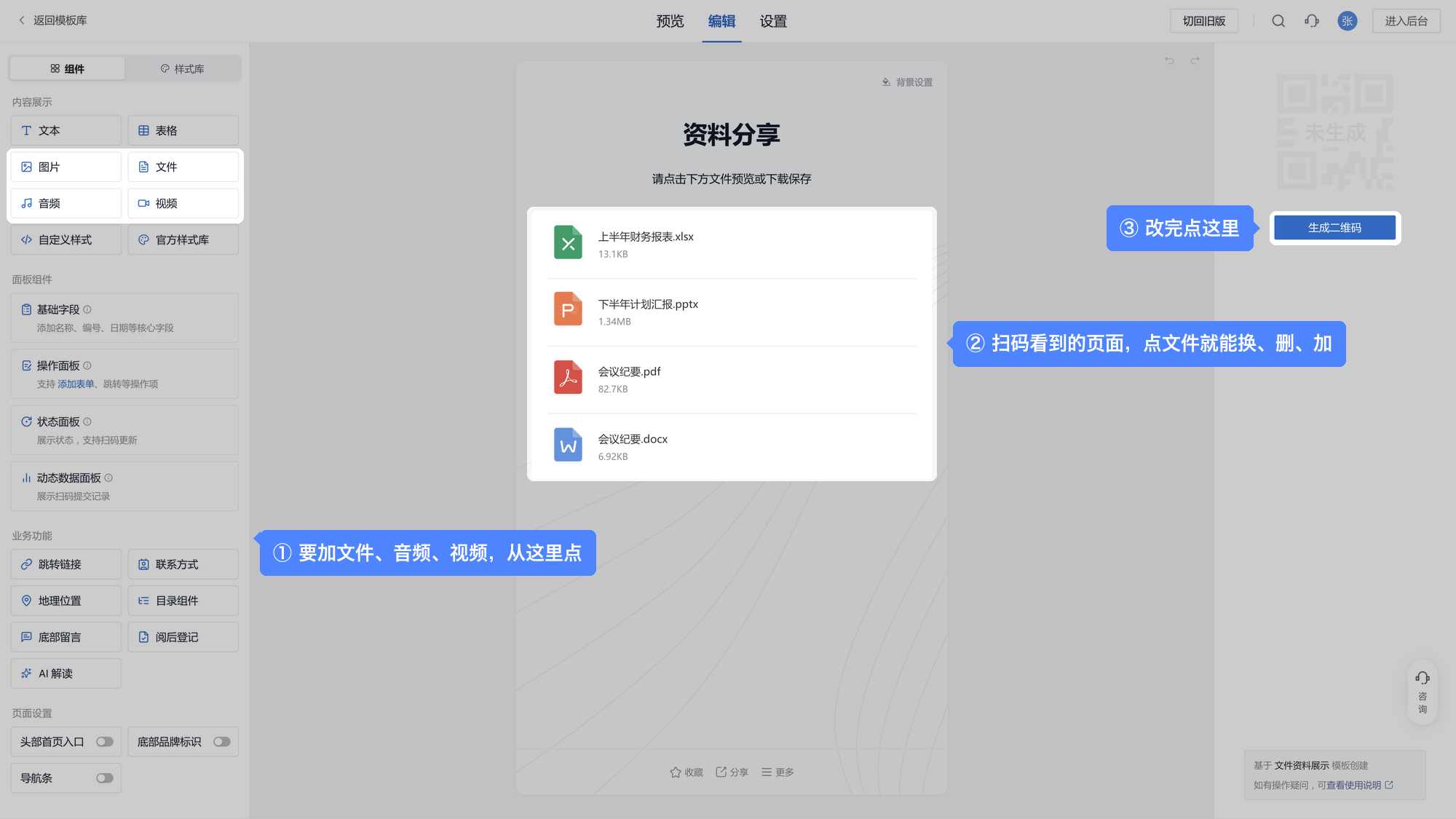
Task: Add a 视频 video component
Action: (x=183, y=203)
